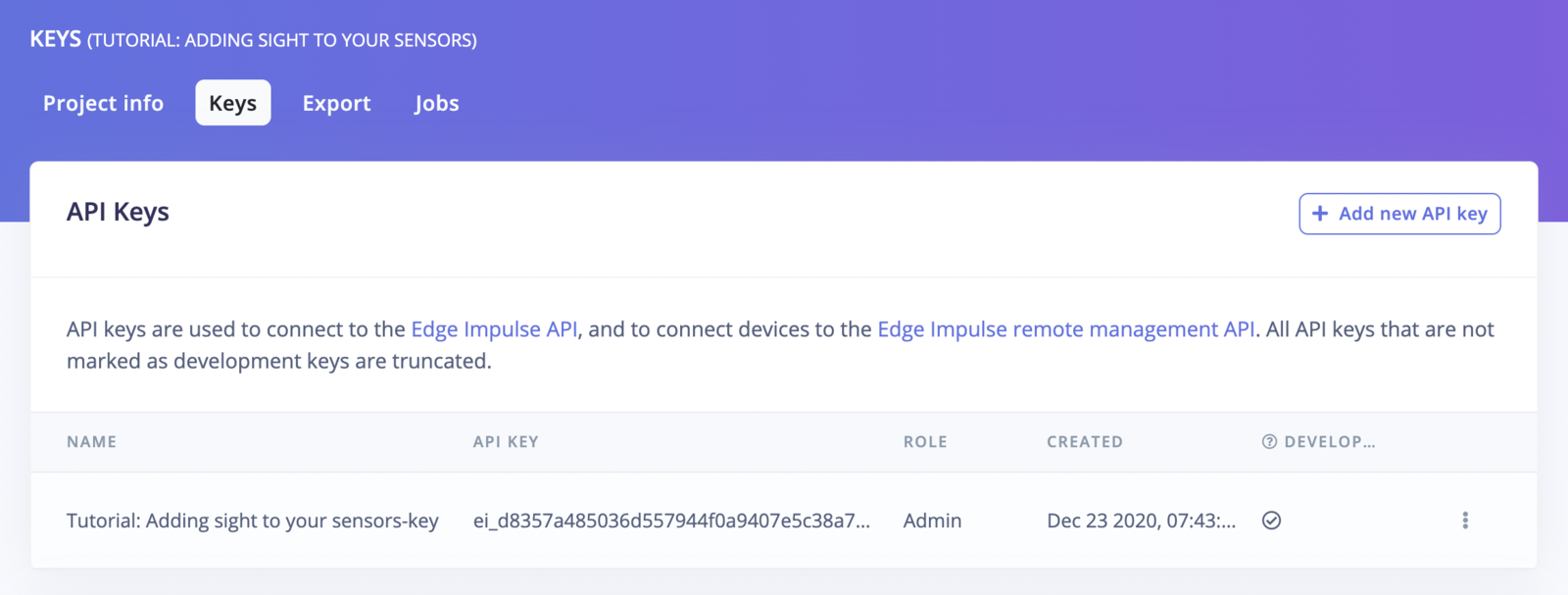Open the three-dot actions menu for the key

1465,521
